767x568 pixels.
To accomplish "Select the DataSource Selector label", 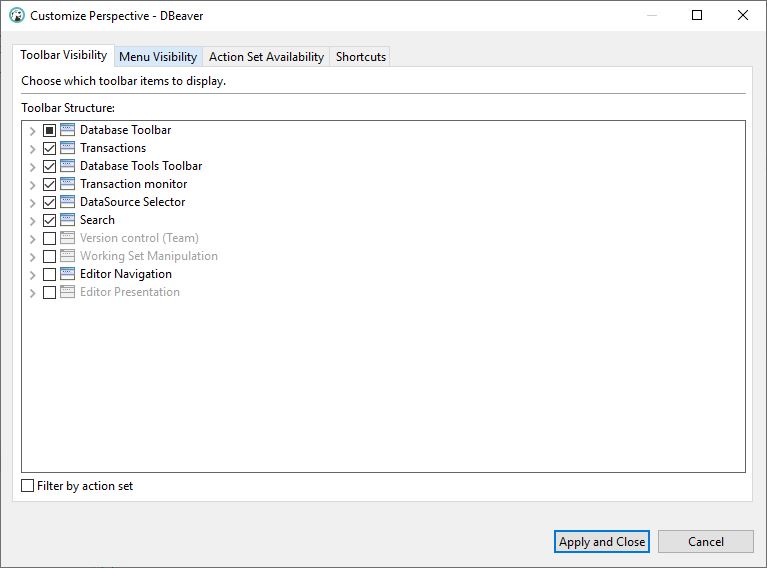I will point(133,202).
